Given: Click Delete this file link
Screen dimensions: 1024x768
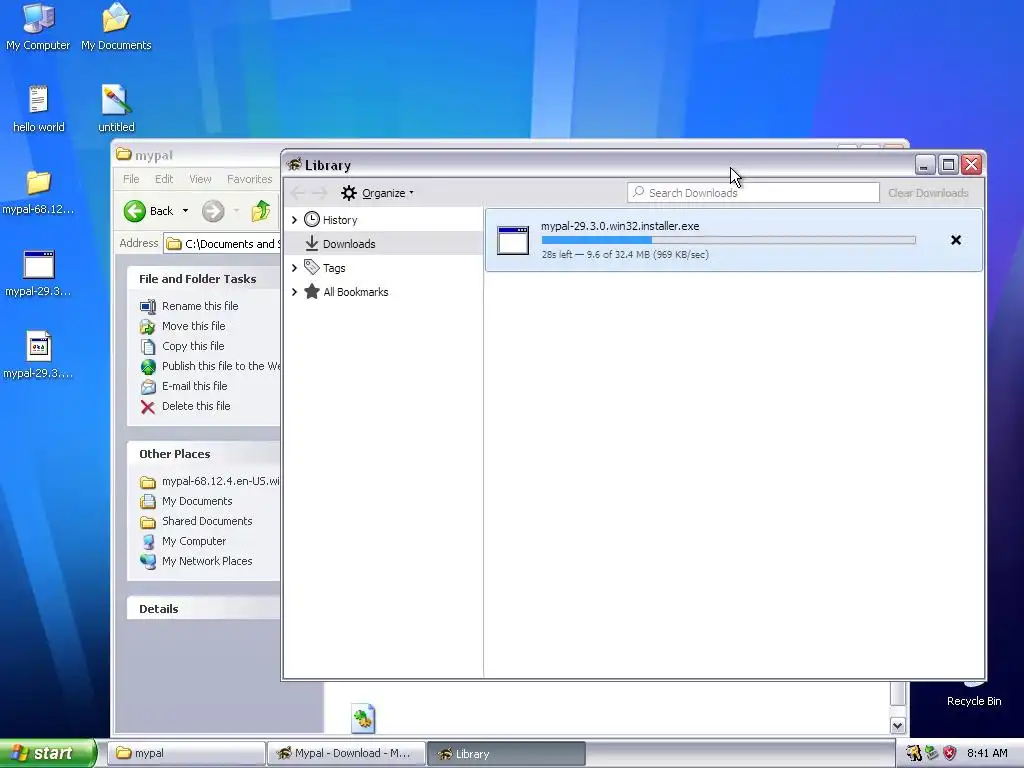Looking at the screenshot, I should coord(196,406).
